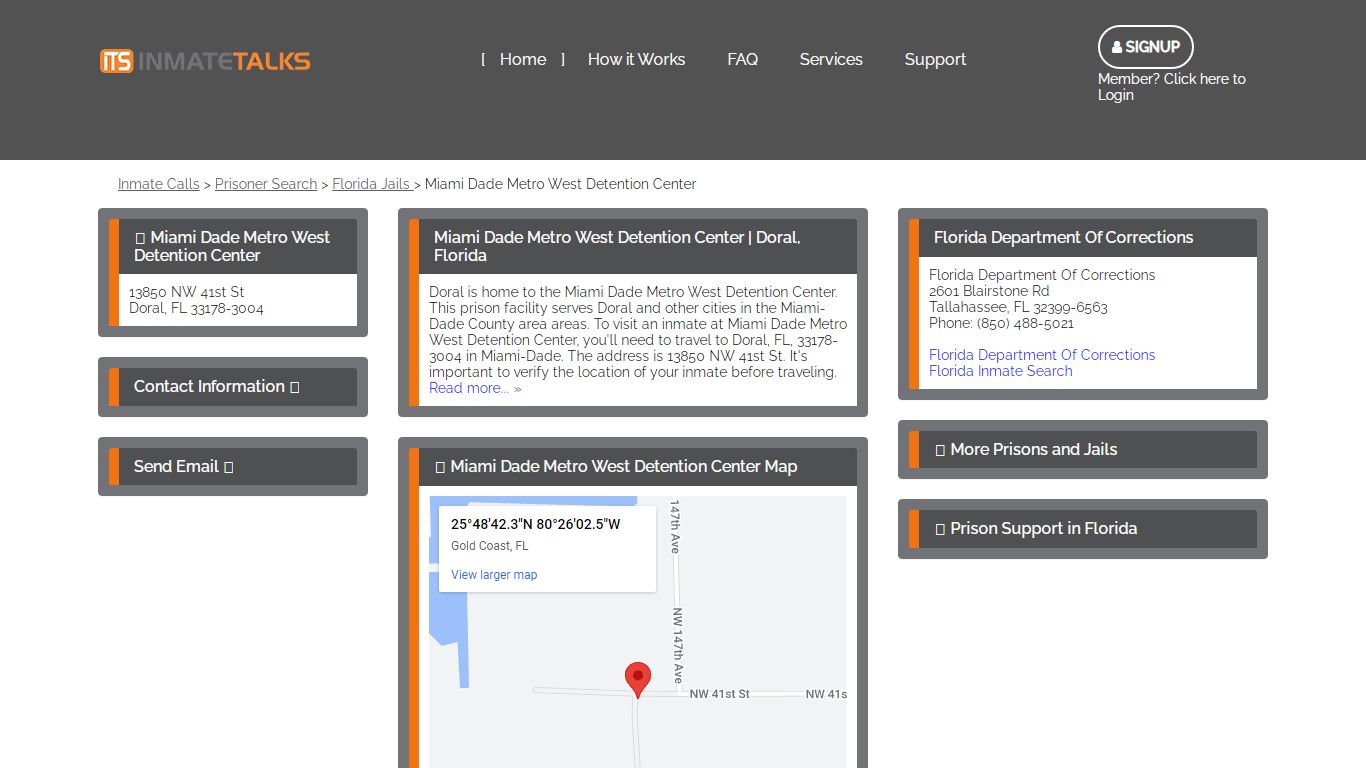1366x768 pixels.
Task: Open the How it Works page
Action: (x=636, y=59)
